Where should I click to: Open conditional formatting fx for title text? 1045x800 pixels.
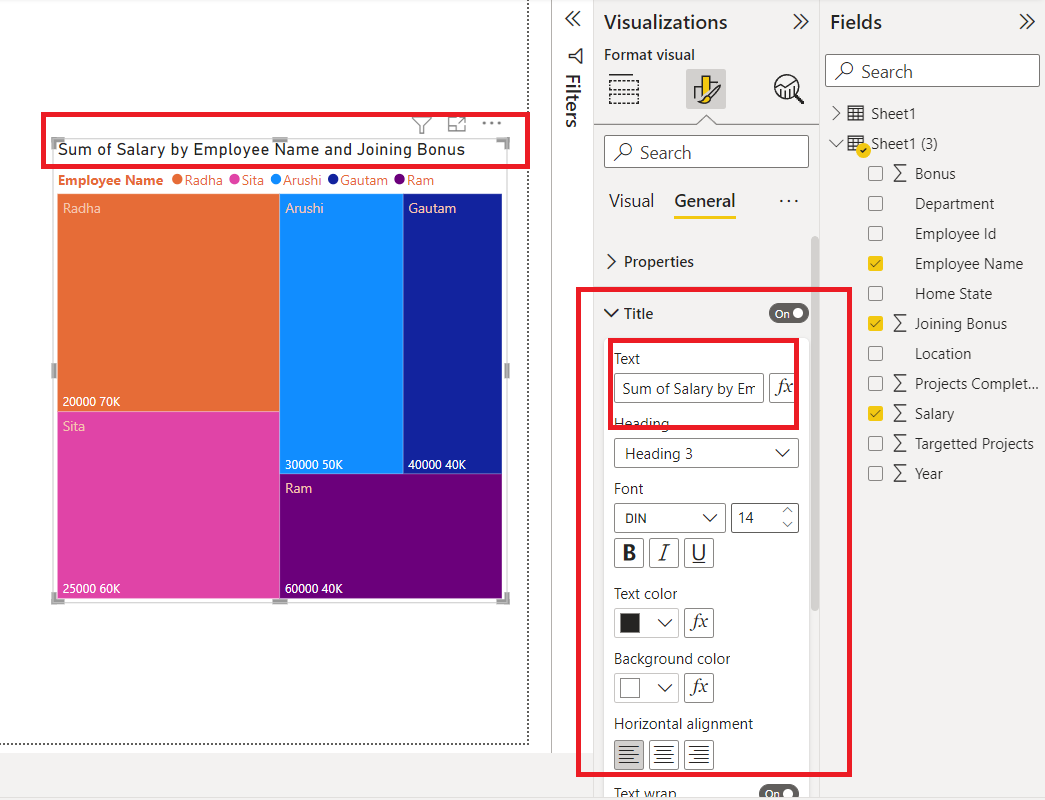click(784, 387)
